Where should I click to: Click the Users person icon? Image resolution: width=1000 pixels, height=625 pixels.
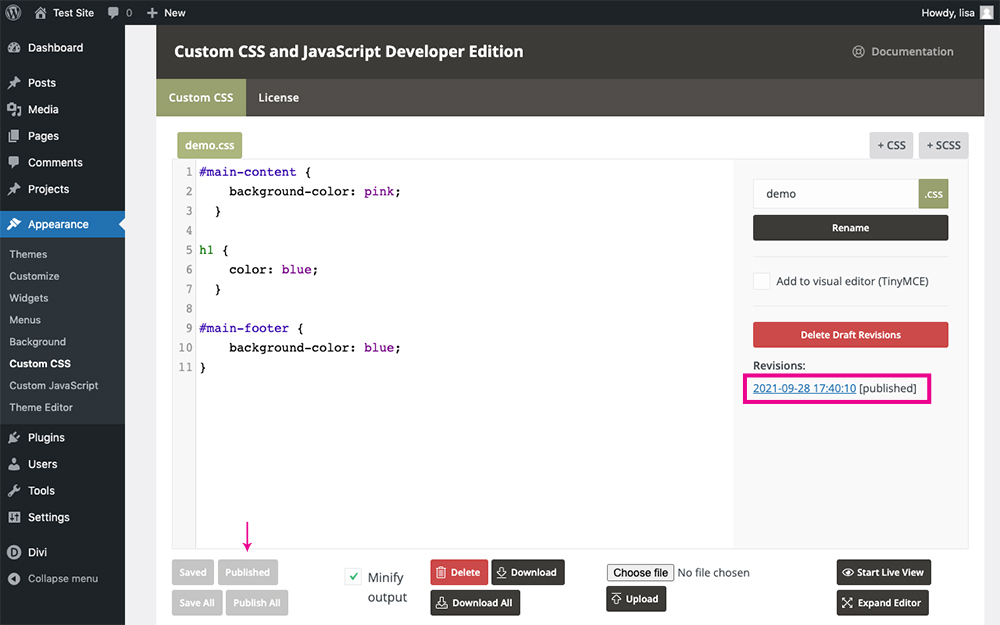point(14,464)
